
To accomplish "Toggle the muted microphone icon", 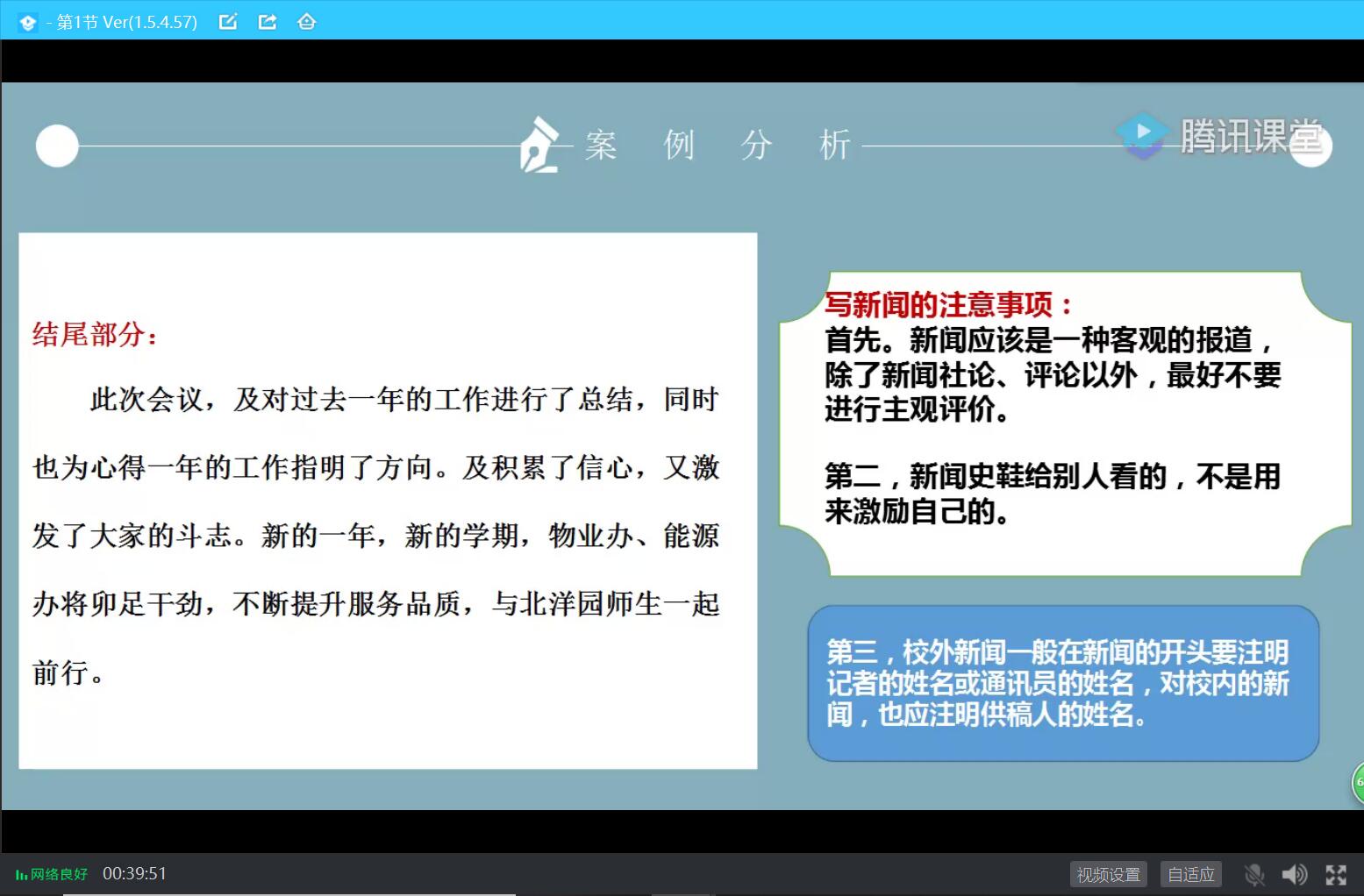I will (1254, 874).
